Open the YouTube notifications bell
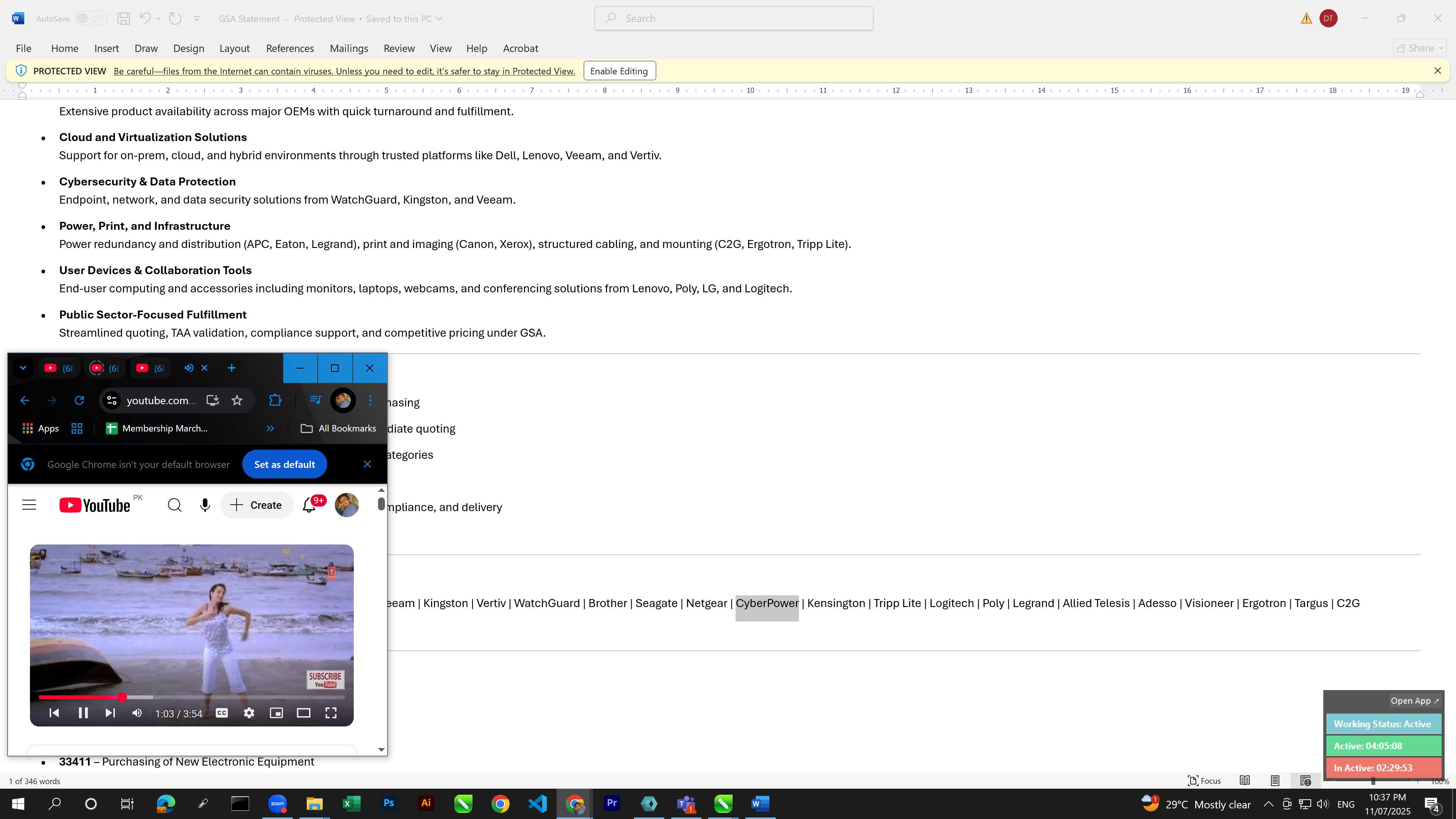1456x819 pixels. coord(309,505)
